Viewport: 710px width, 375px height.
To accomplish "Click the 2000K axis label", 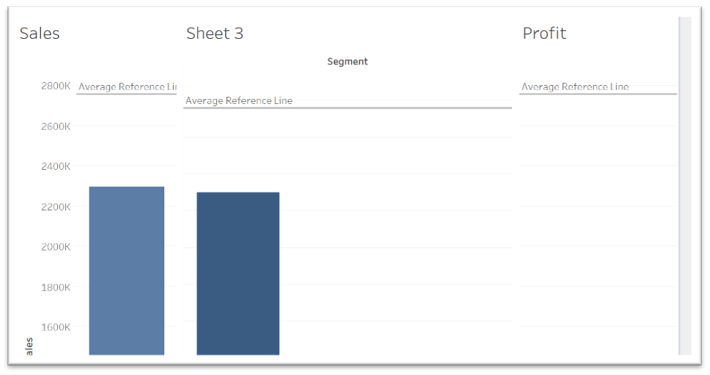I will [56, 247].
